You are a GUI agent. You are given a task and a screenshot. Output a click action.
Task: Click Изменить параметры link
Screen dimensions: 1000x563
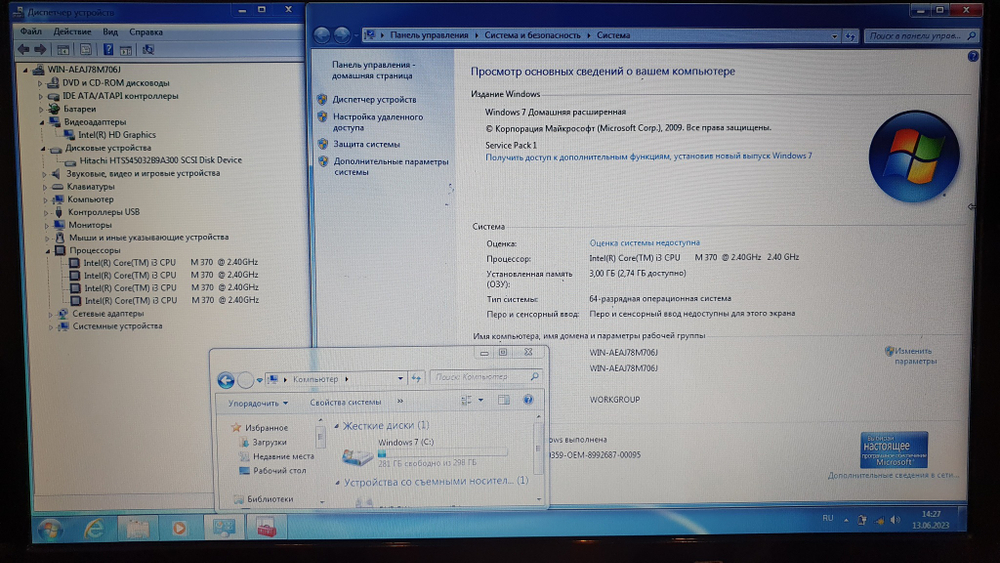pyautogui.click(x=915, y=356)
